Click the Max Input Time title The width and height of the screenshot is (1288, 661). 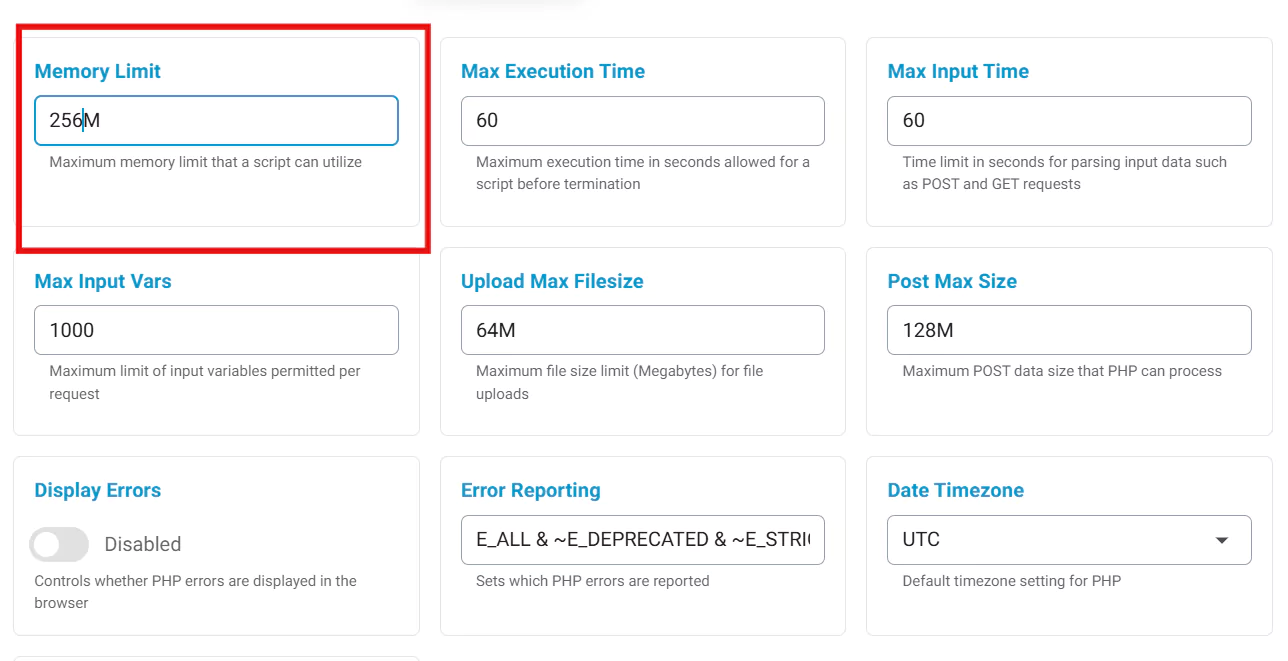tap(957, 71)
